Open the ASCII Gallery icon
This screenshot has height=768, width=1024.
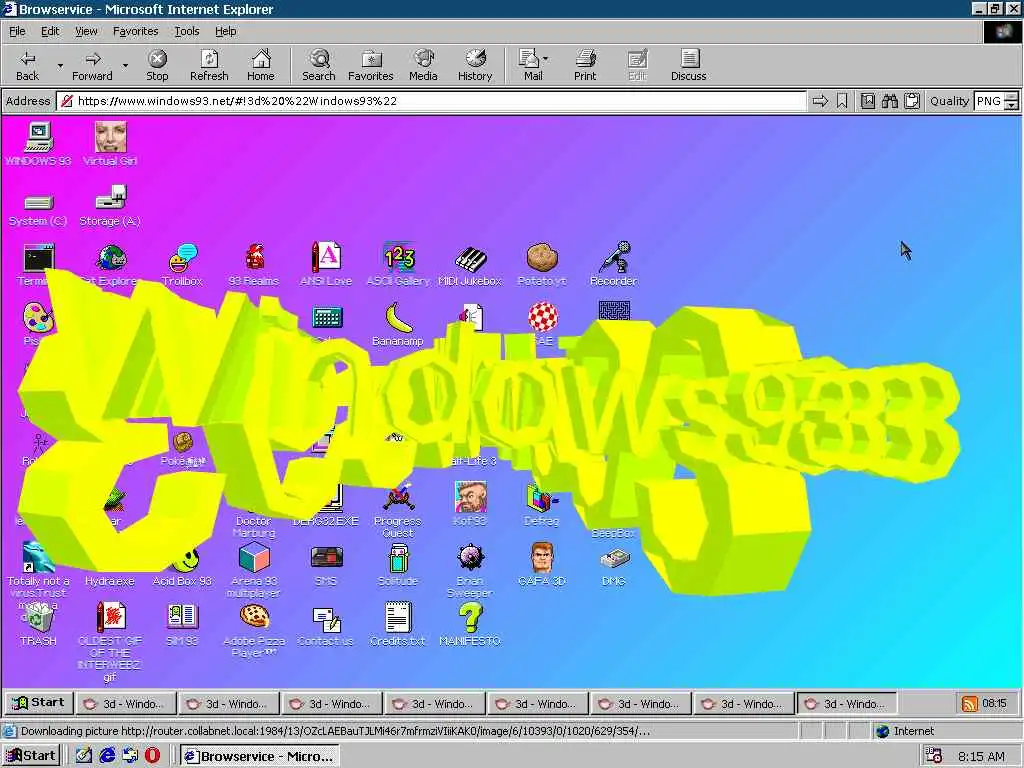click(x=398, y=264)
